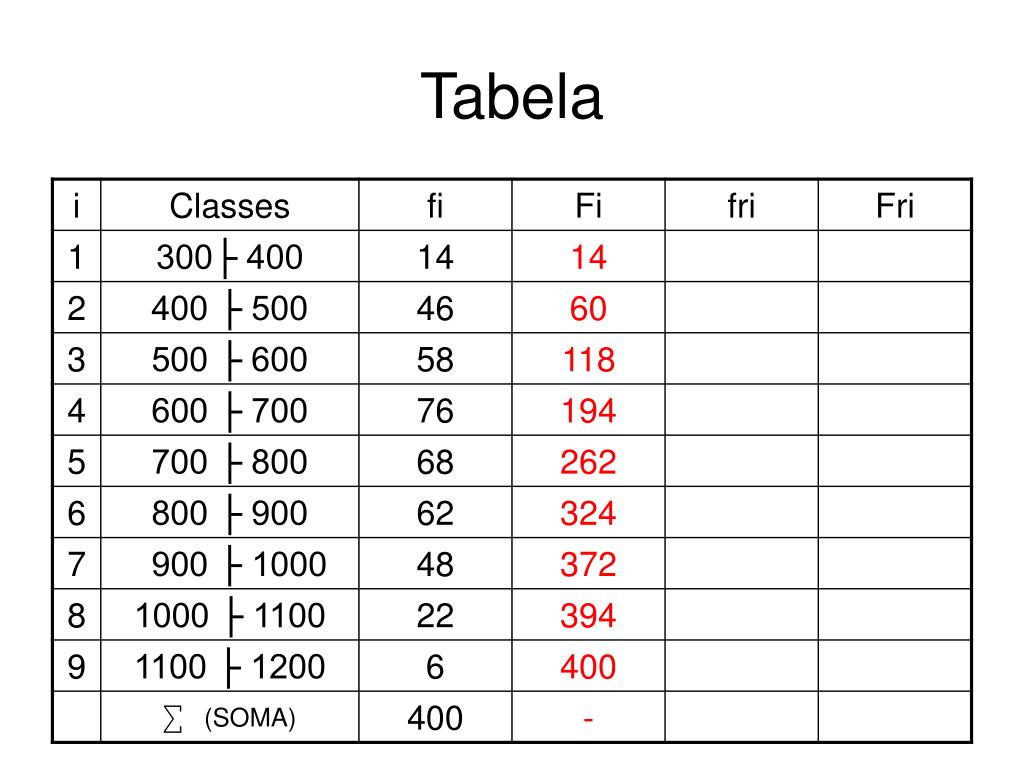
Task: Select the Classes column header
Action: pos(229,206)
